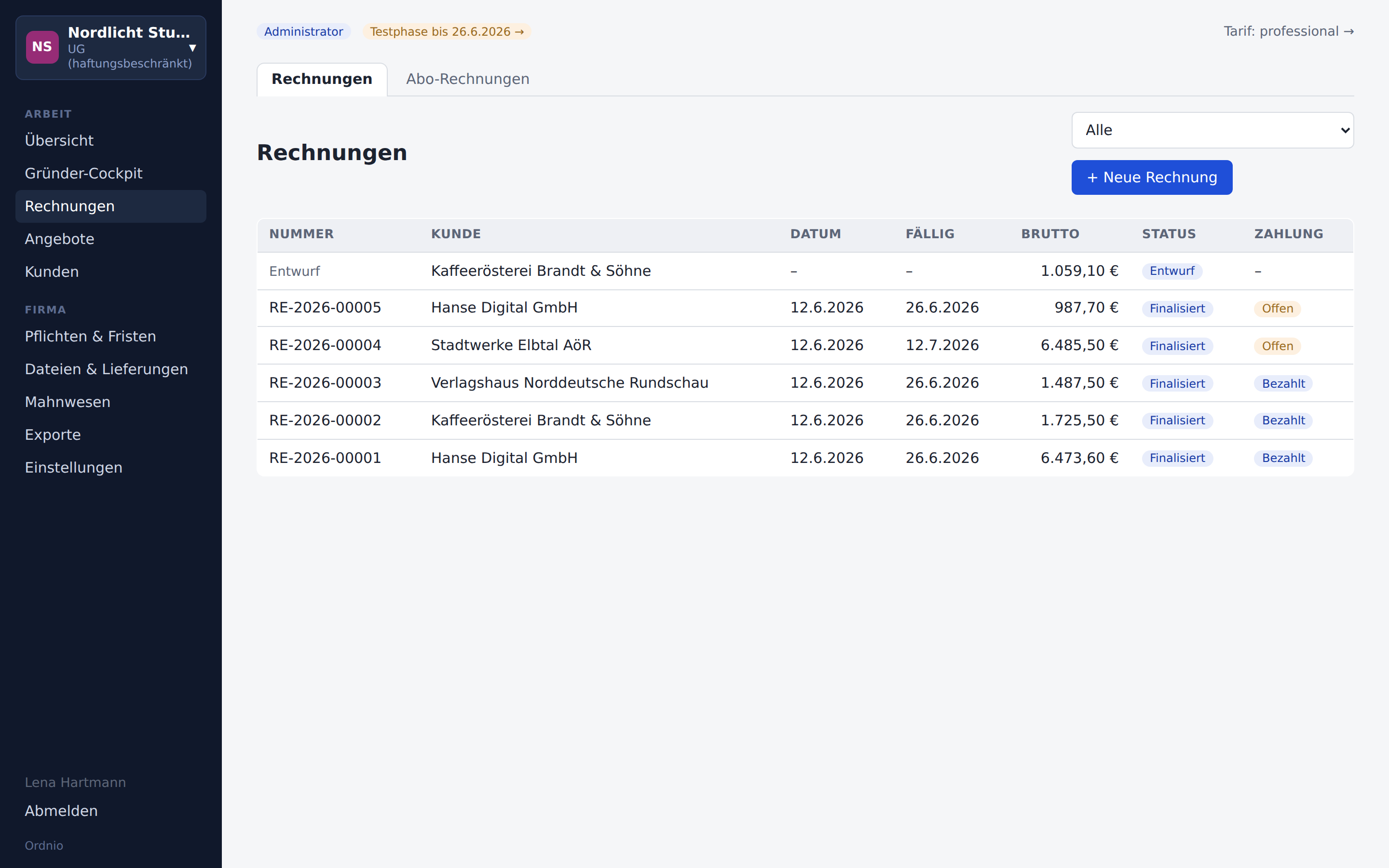The image size is (1389, 868).
Task: Click the 6.473,60 € amount
Action: [1079, 458]
